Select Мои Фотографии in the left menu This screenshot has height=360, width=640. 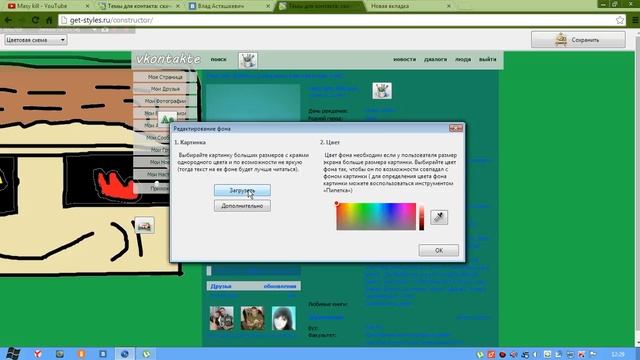coord(165,101)
